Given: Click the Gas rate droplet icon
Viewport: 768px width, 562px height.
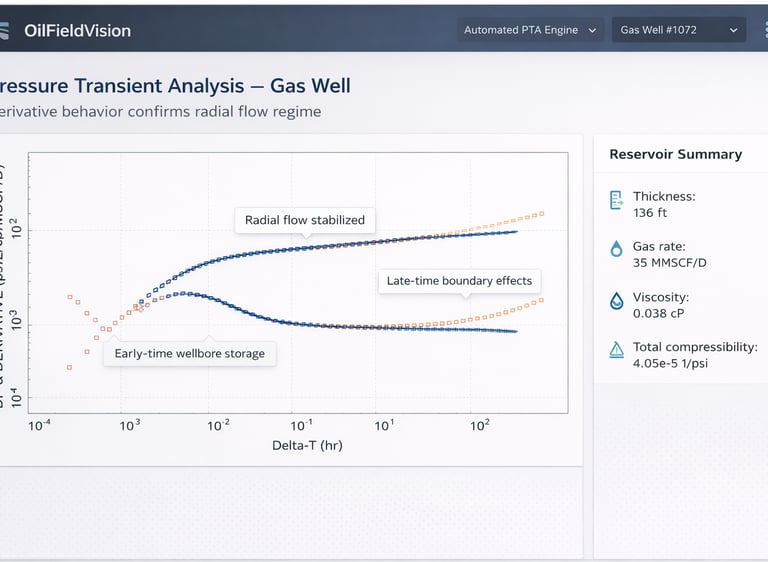Looking at the screenshot, I should (616, 250).
